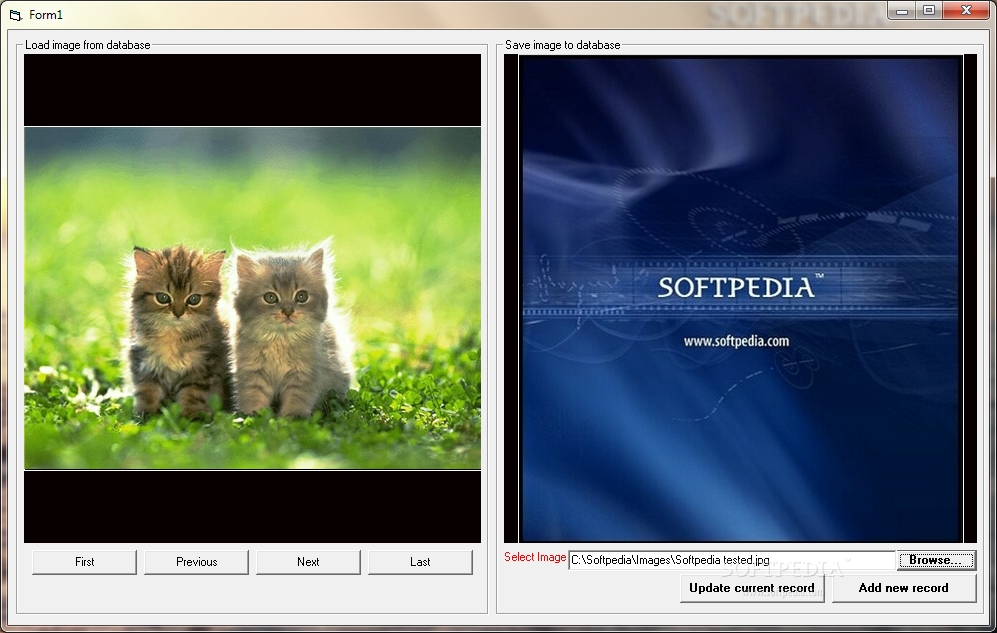Maximize the Form1 window
This screenshot has height=633, width=997.
(x=929, y=11)
